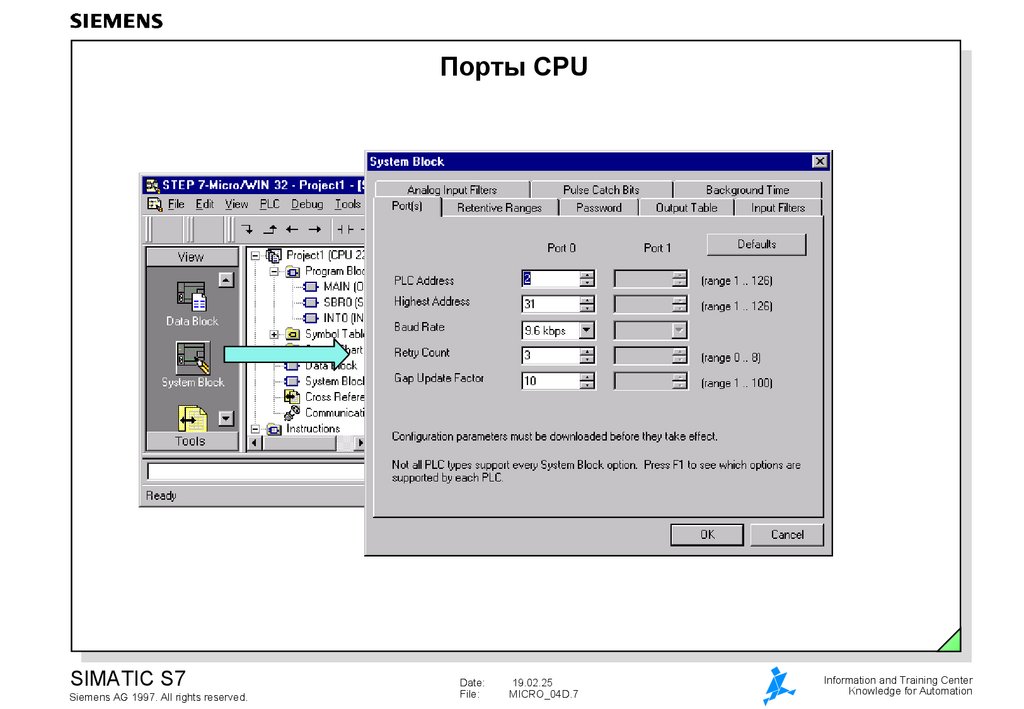
Task: Select the Instructions folder icon in tree
Action: point(274,429)
